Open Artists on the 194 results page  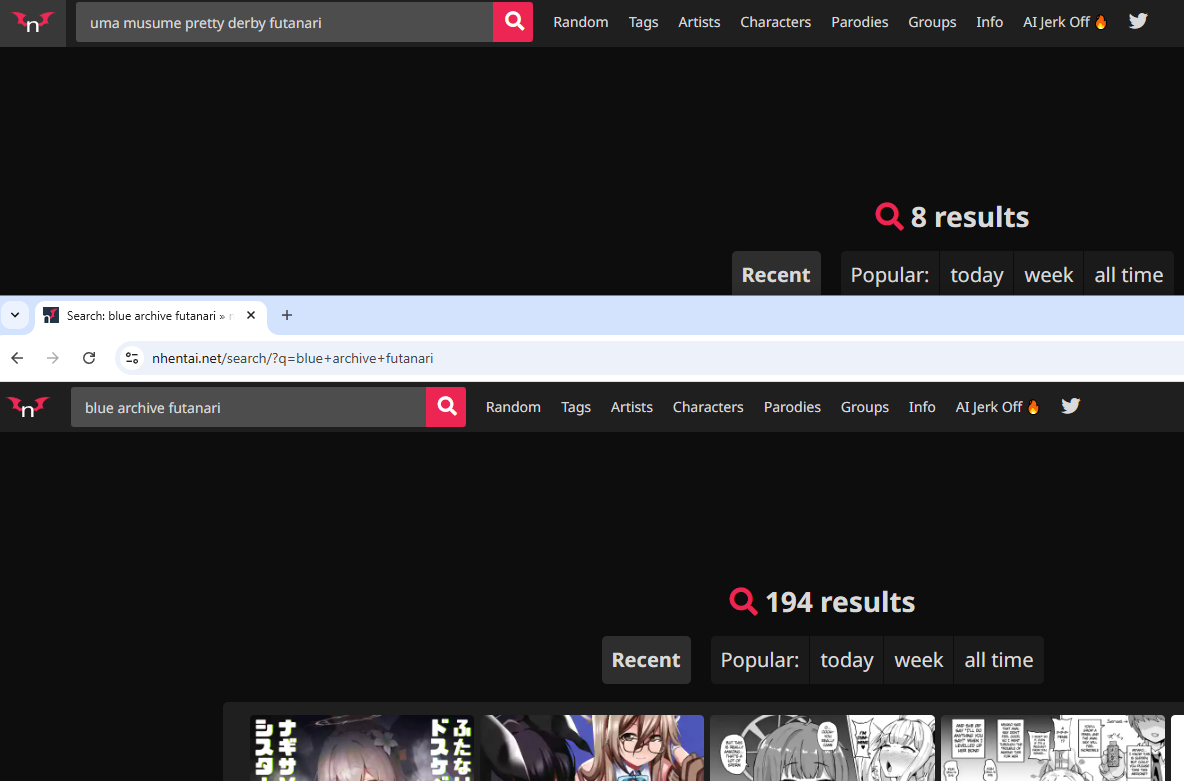pyautogui.click(x=632, y=407)
